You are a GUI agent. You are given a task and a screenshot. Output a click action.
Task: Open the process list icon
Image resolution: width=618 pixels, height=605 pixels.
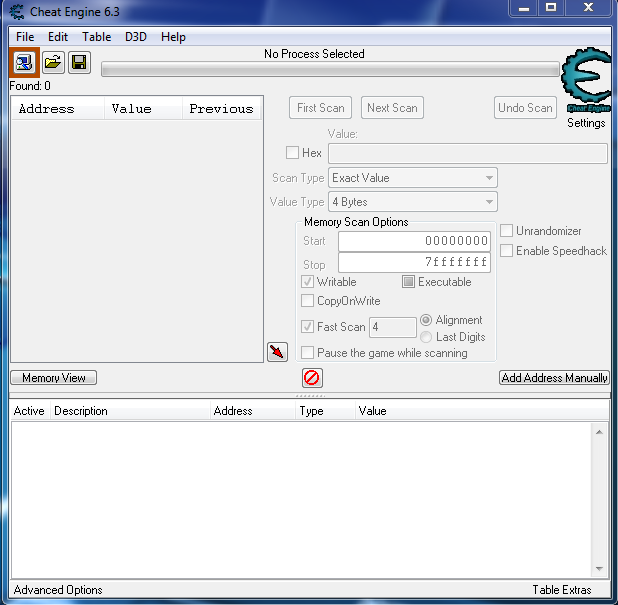24,62
